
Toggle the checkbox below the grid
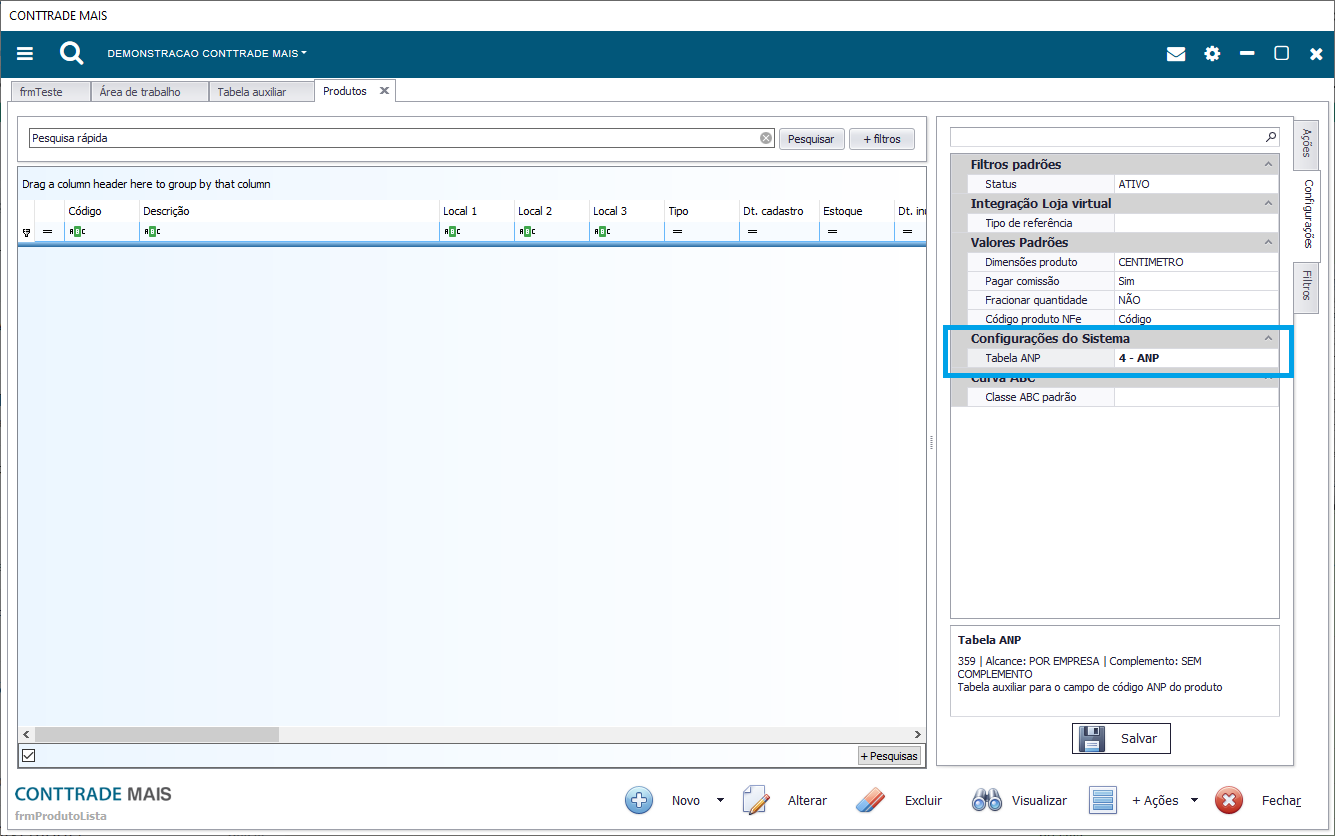pos(28,756)
